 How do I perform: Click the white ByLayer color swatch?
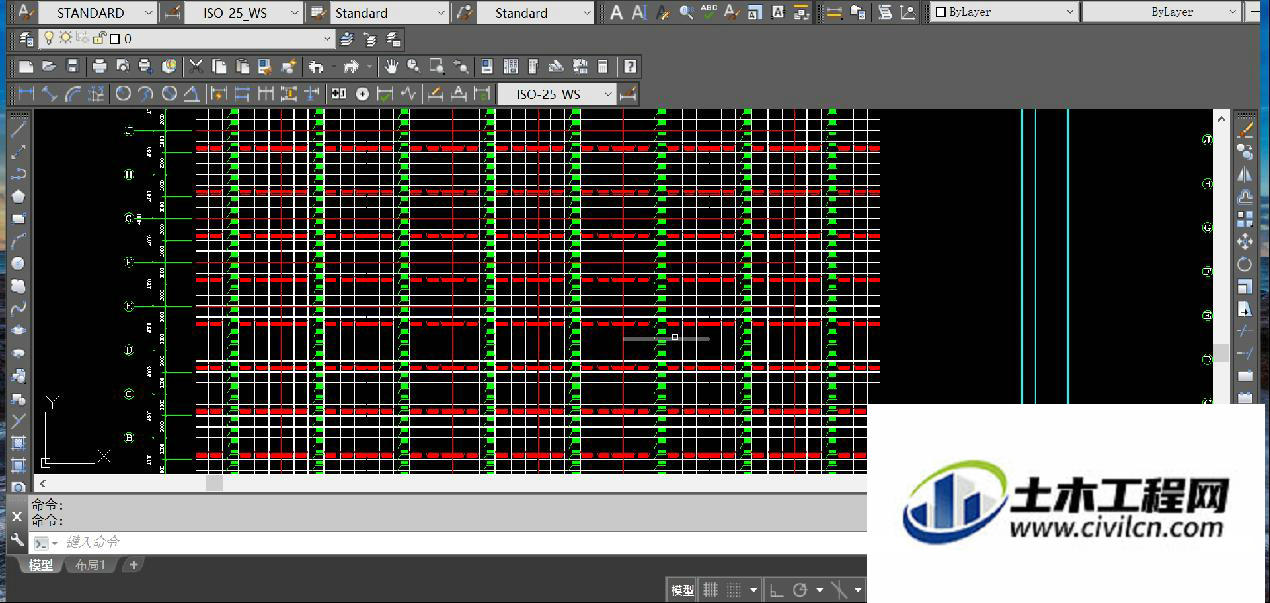[x=940, y=12]
